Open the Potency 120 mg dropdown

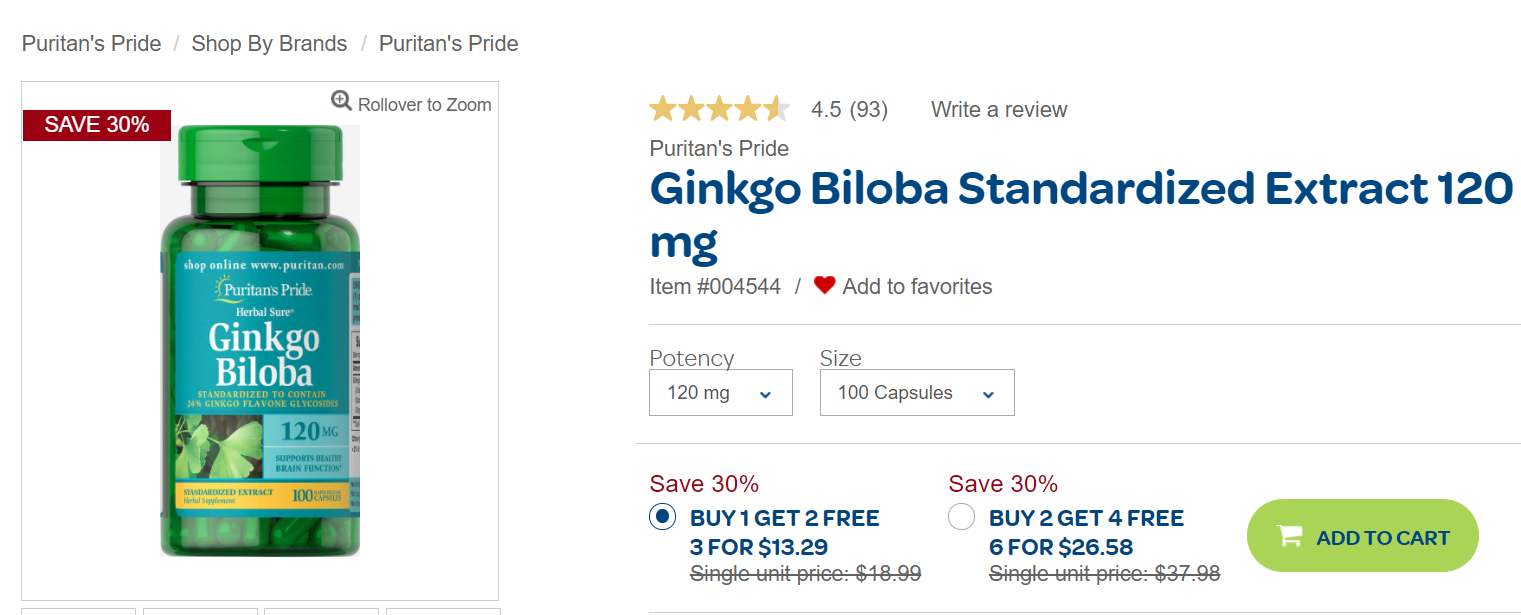[720, 392]
